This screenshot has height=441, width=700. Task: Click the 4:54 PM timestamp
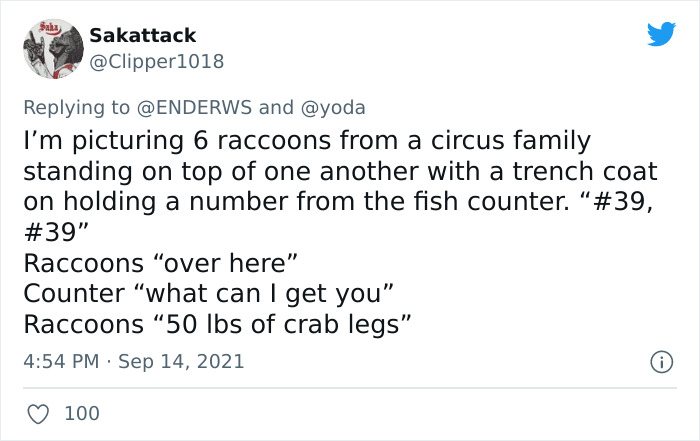coord(62,360)
